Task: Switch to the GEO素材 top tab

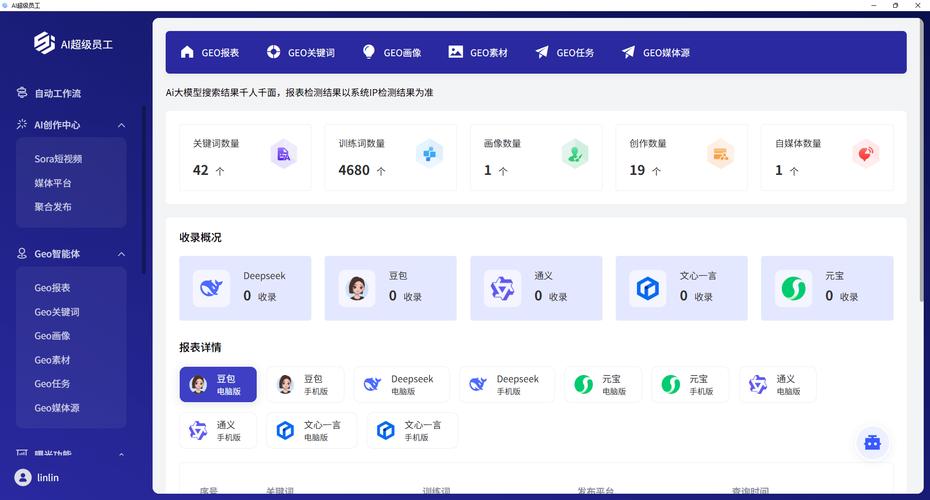Action: click(478, 52)
